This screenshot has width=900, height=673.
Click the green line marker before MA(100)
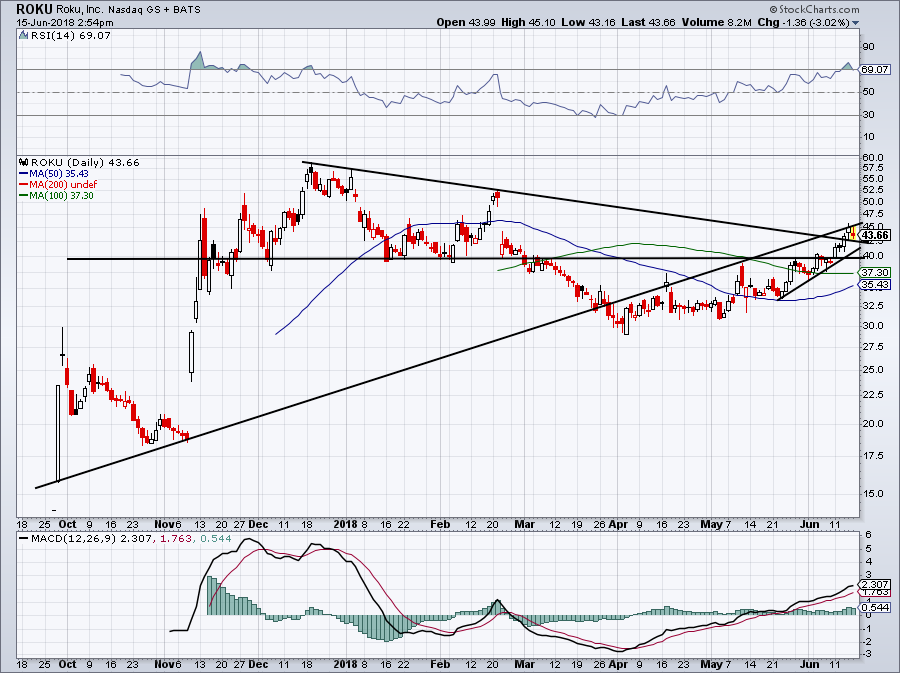coord(24,196)
